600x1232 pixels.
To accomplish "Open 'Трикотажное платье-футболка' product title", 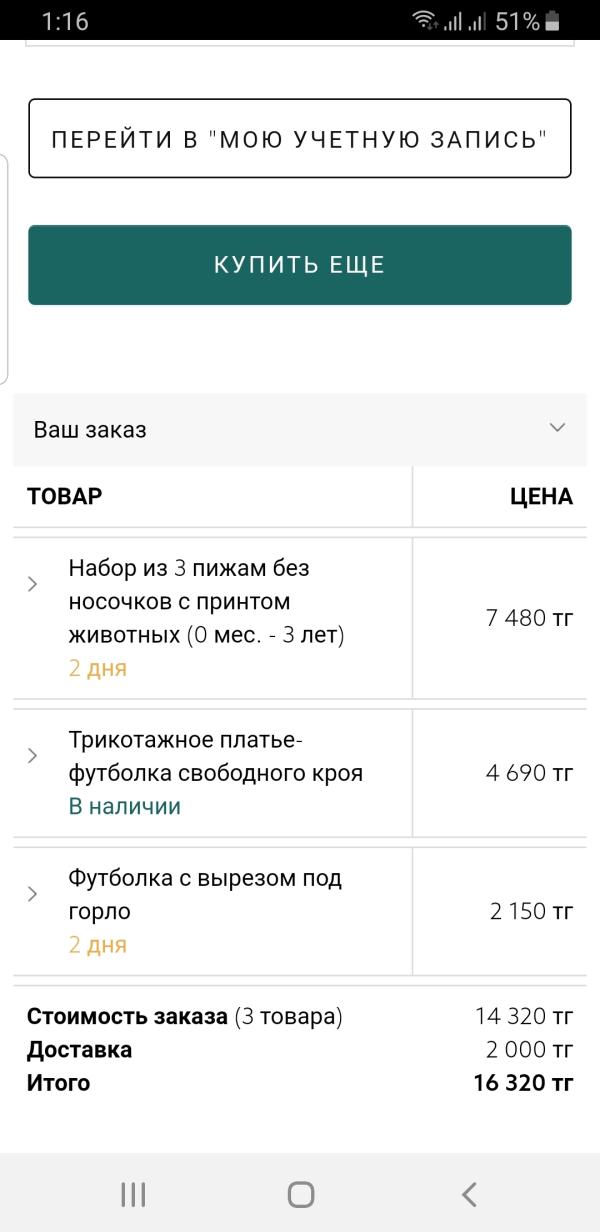I will pyautogui.click(x=215, y=756).
